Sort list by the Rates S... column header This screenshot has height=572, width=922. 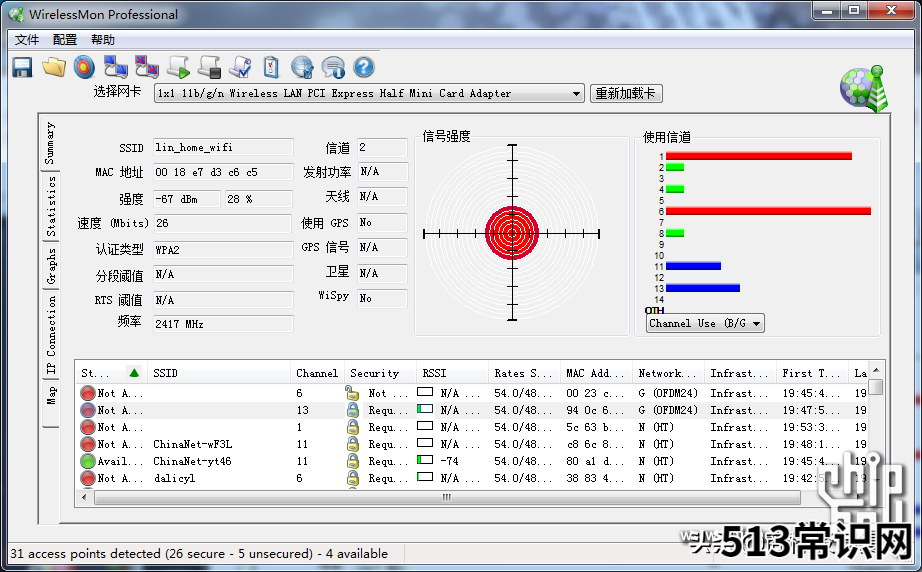[524, 373]
